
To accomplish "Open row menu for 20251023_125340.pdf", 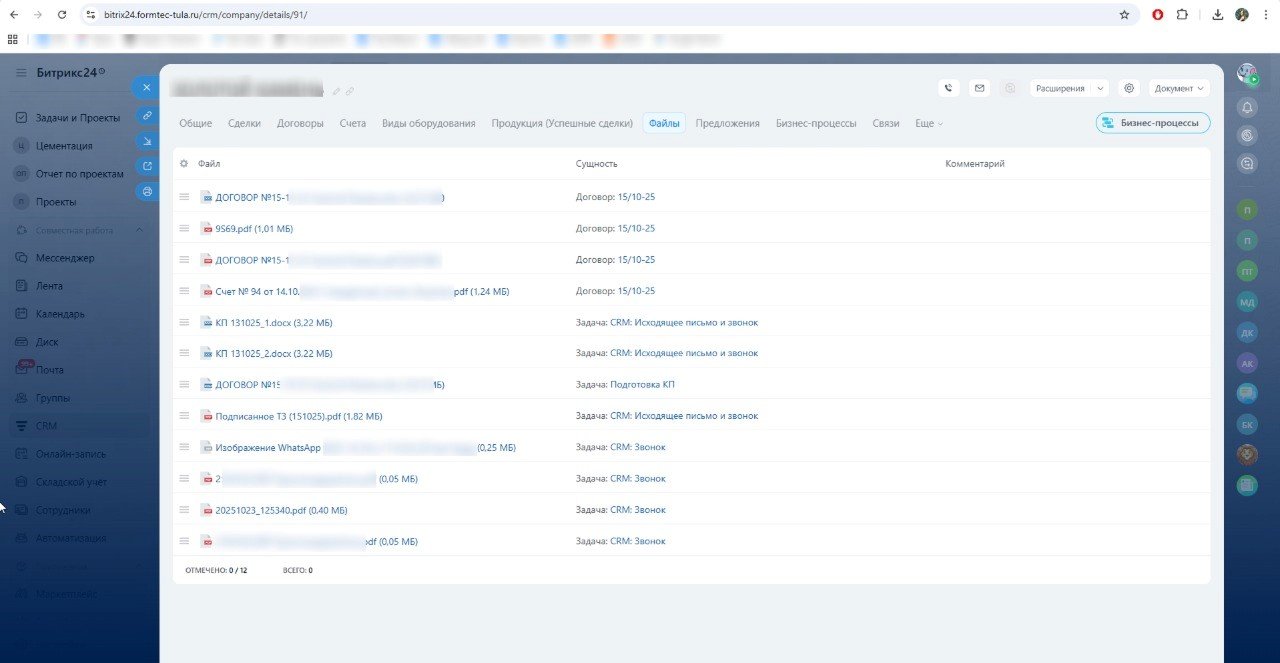I will click(x=184, y=510).
